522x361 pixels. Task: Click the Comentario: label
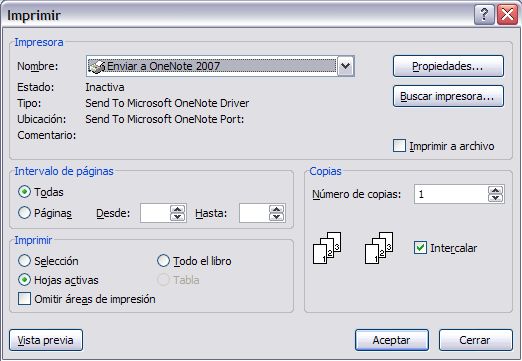pyautogui.click(x=47, y=135)
